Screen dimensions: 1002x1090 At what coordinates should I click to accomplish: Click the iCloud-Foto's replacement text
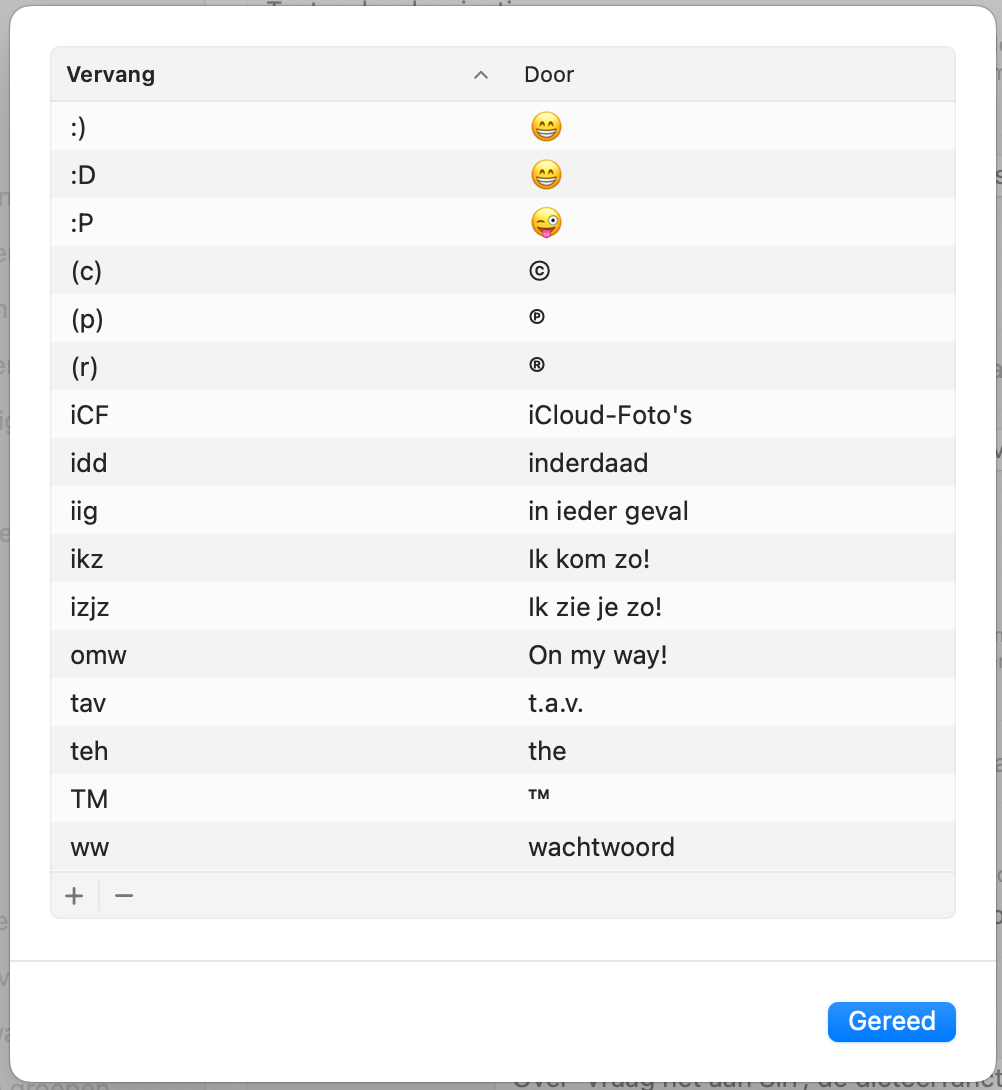[x=610, y=415]
